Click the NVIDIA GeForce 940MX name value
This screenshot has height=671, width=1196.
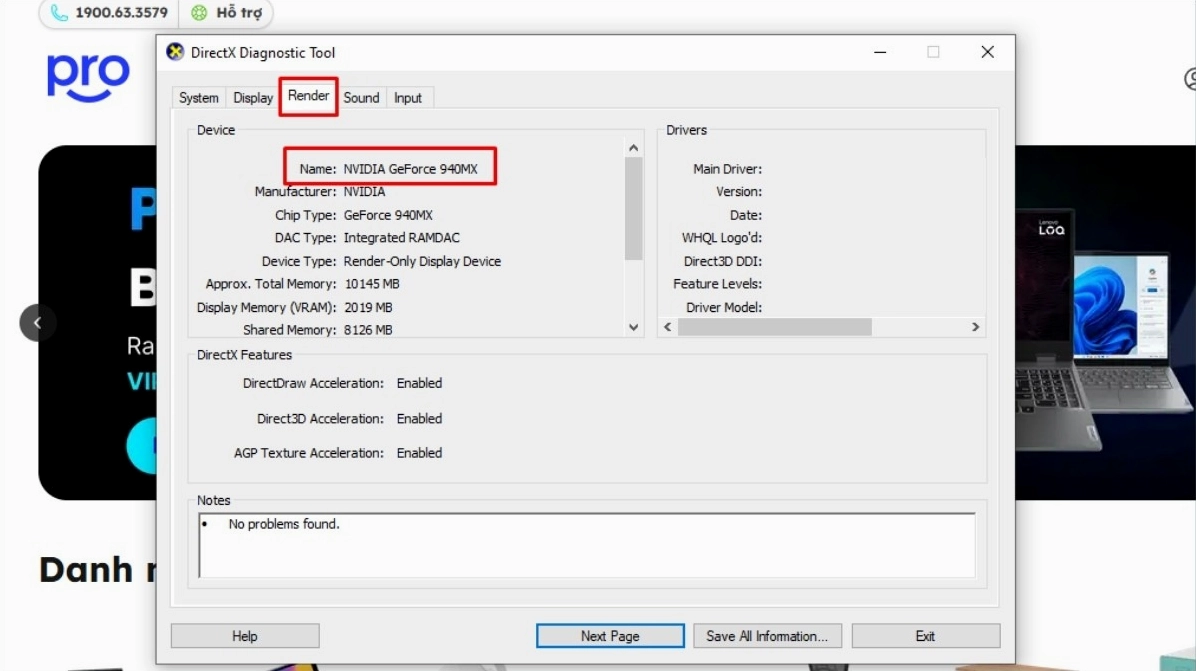pos(410,169)
